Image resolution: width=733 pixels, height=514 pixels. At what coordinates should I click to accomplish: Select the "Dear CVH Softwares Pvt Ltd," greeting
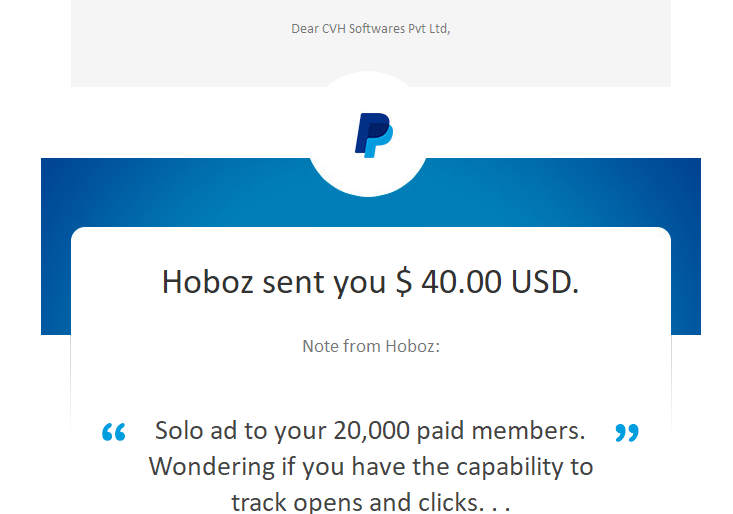click(371, 29)
